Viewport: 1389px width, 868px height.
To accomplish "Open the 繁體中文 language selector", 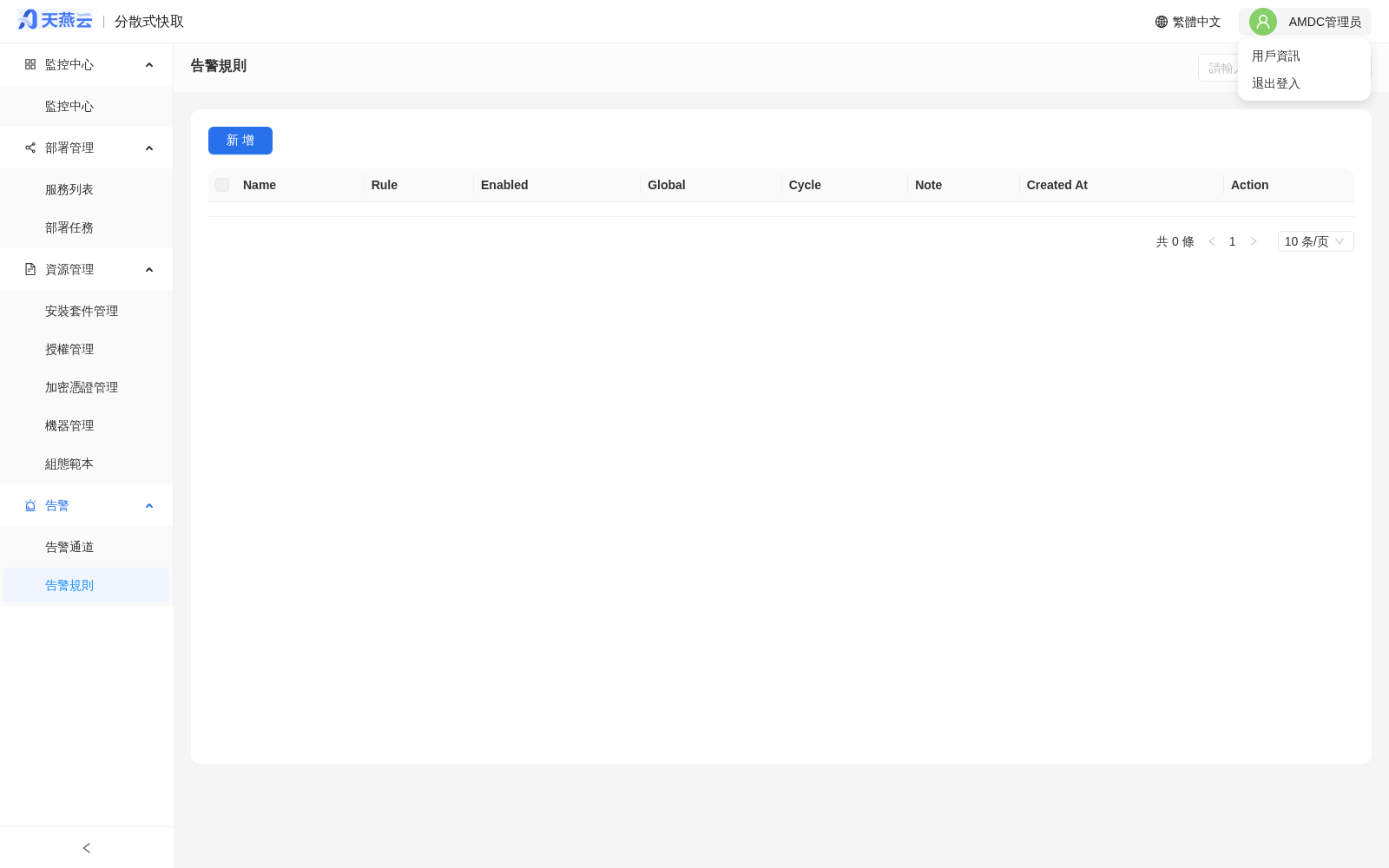I will coord(1188,22).
